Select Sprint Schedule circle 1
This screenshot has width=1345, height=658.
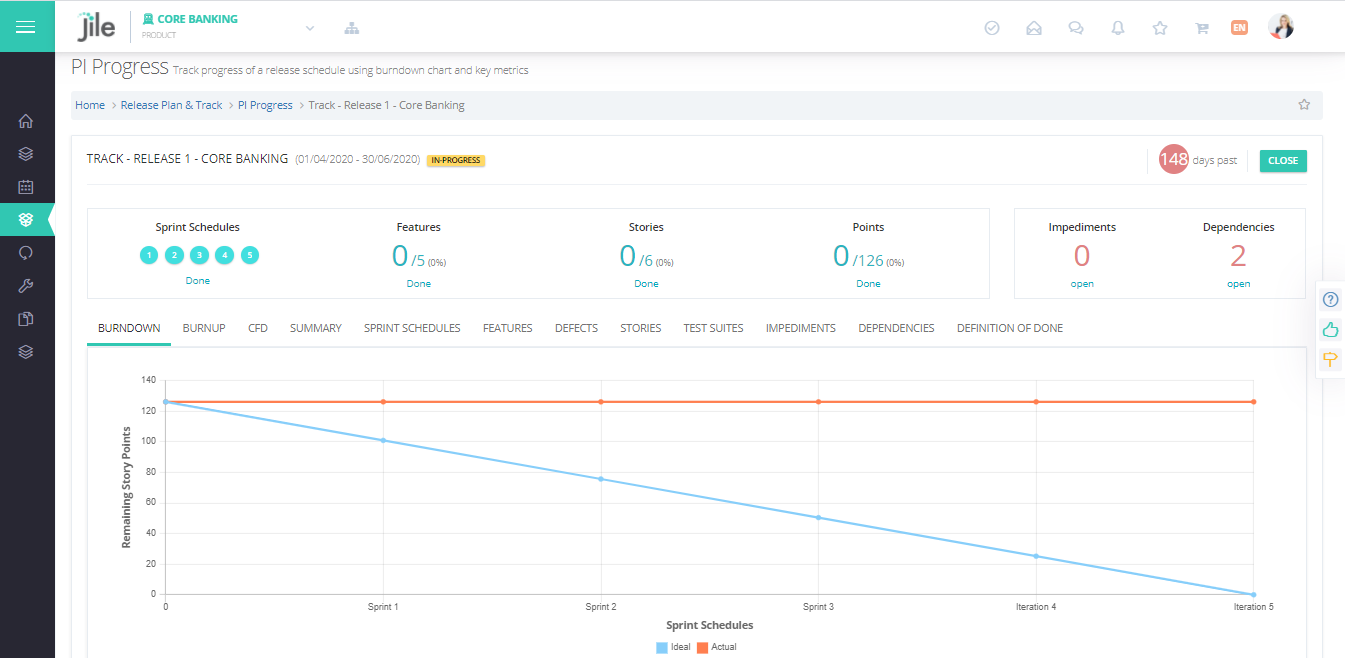tap(148, 255)
